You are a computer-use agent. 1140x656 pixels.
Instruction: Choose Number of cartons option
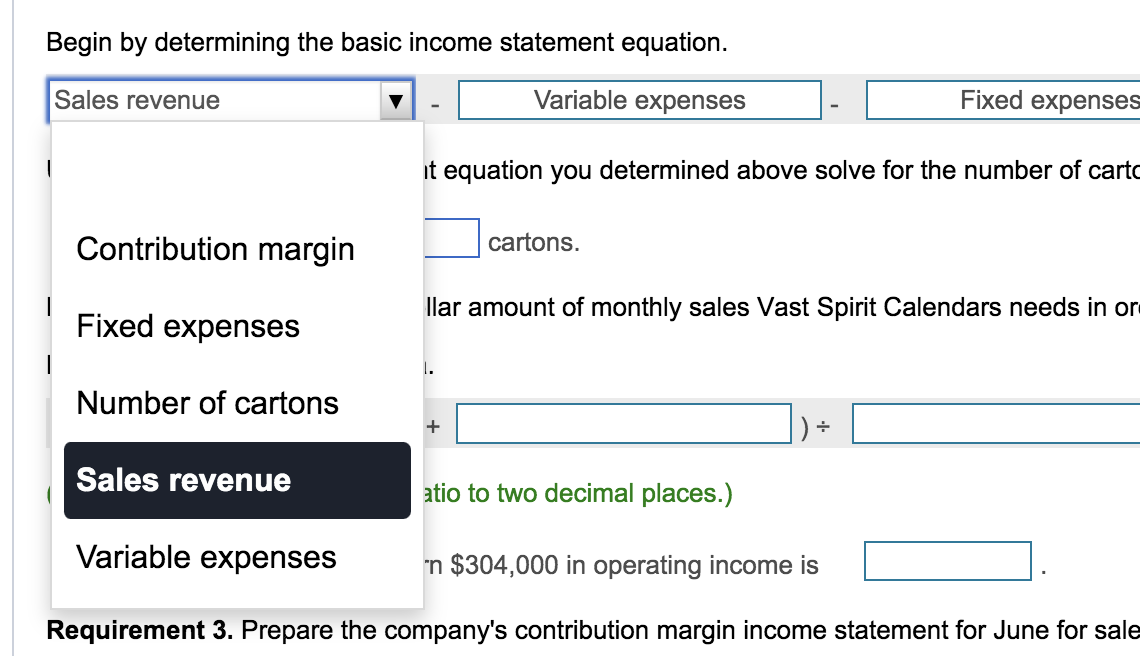[x=206, y=403]
